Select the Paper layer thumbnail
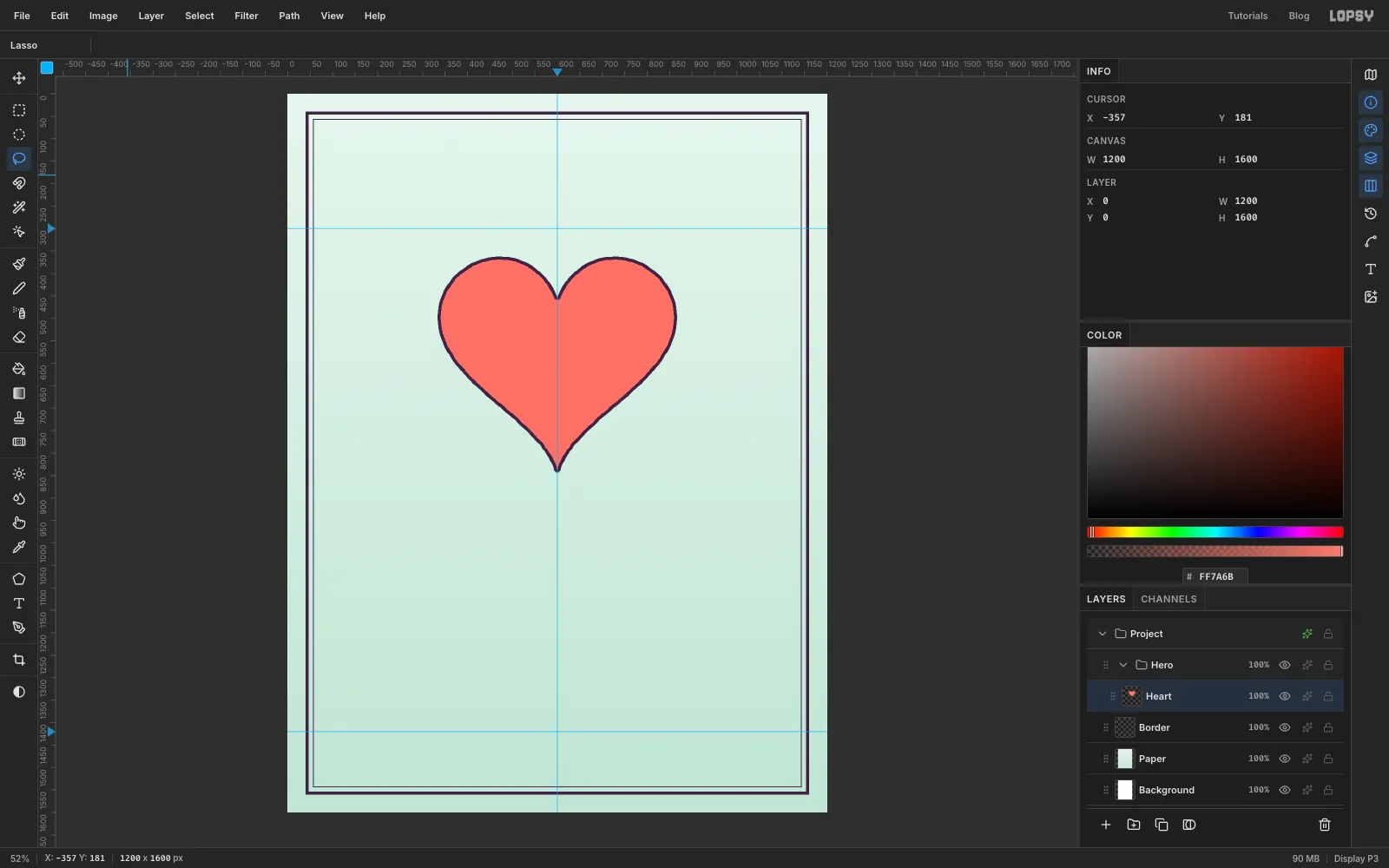This screenshot has width=1389, height=868. 1125,759
